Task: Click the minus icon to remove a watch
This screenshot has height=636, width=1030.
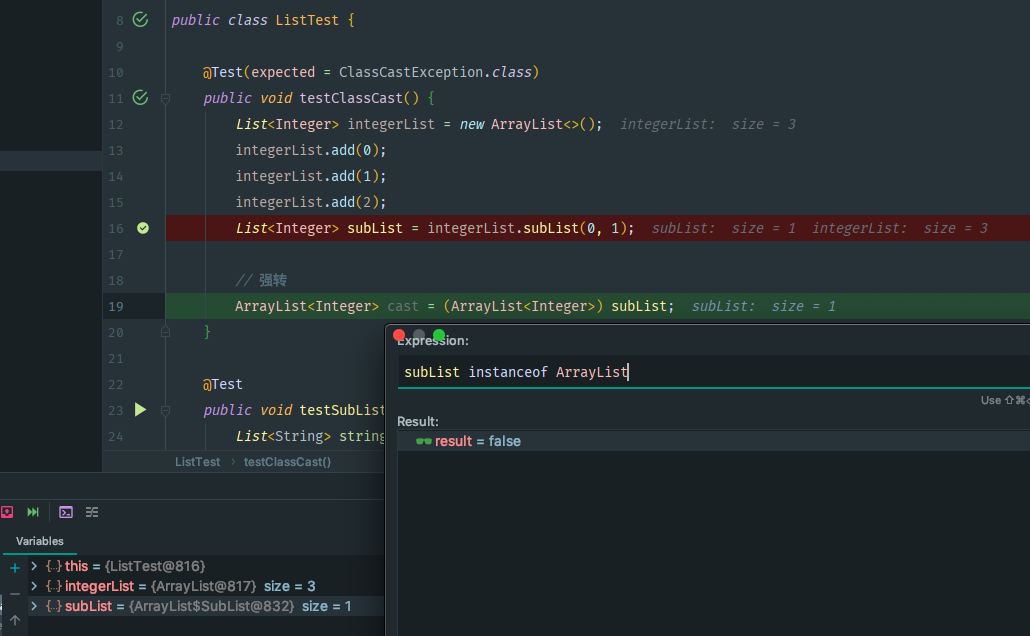Action: point(15,594)
